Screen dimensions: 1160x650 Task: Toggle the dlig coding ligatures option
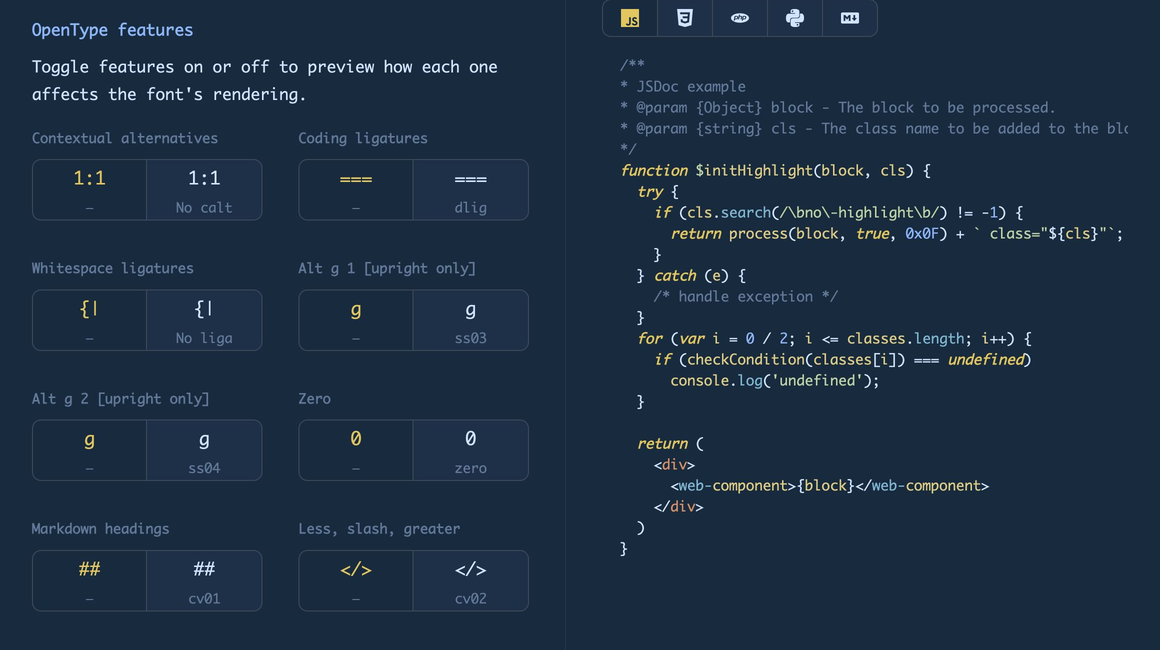click(x=471, y=190)
